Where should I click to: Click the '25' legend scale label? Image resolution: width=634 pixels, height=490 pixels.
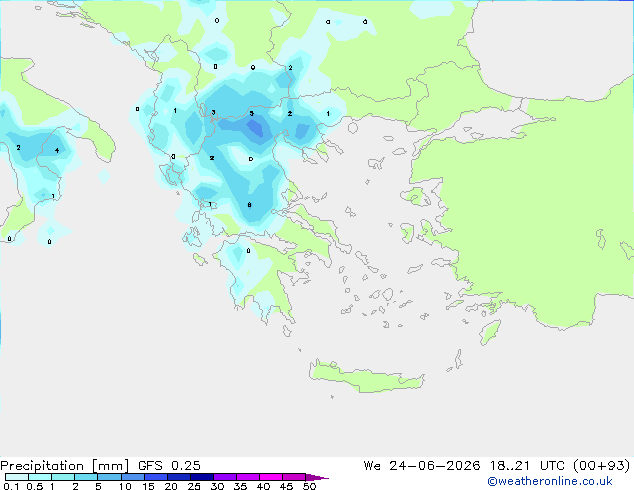[194, 486]
